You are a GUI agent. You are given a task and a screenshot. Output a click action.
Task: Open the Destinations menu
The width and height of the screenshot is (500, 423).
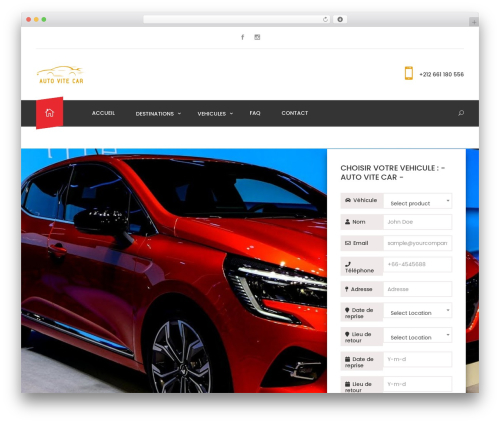(x=155, y=114)
